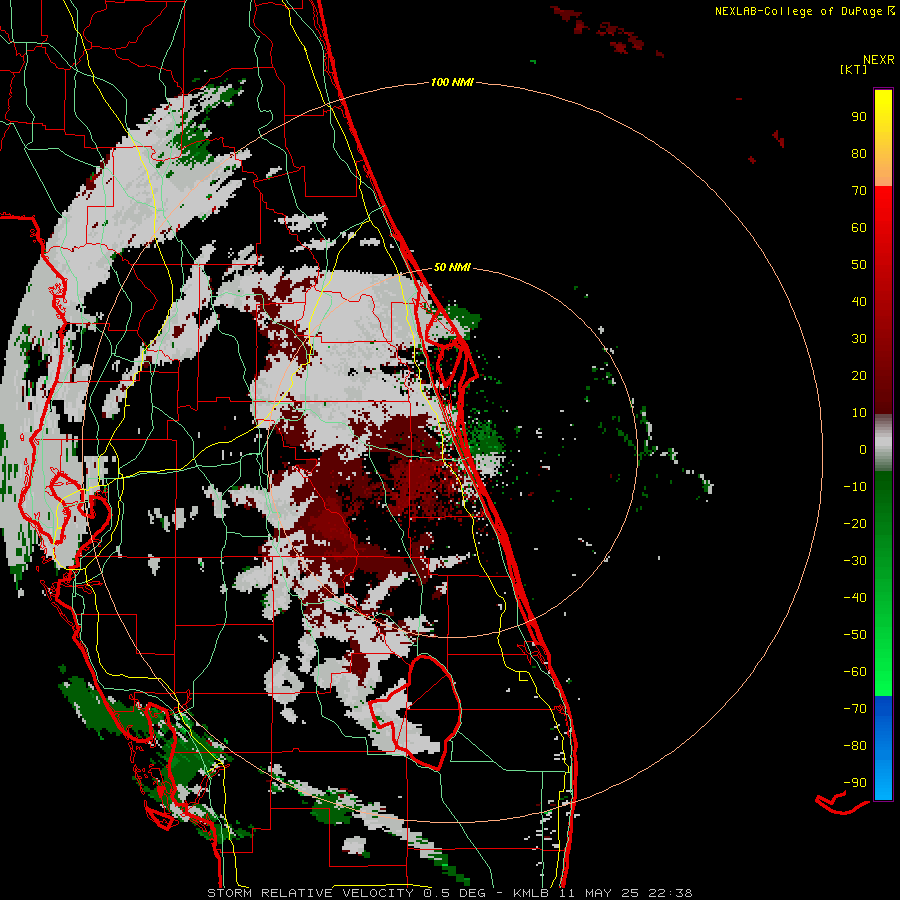Click the yellow top segment of color bar

[883, 138]
